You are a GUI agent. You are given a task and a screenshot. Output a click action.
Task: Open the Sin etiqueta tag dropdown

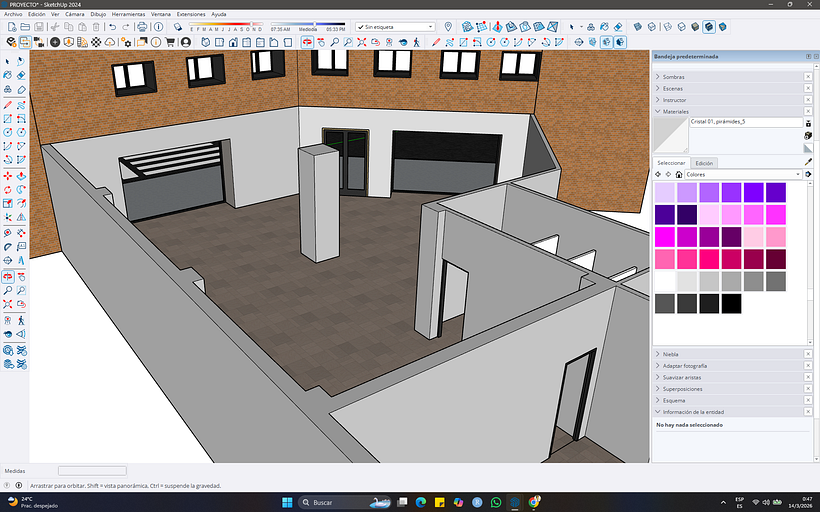coord(395,27)
